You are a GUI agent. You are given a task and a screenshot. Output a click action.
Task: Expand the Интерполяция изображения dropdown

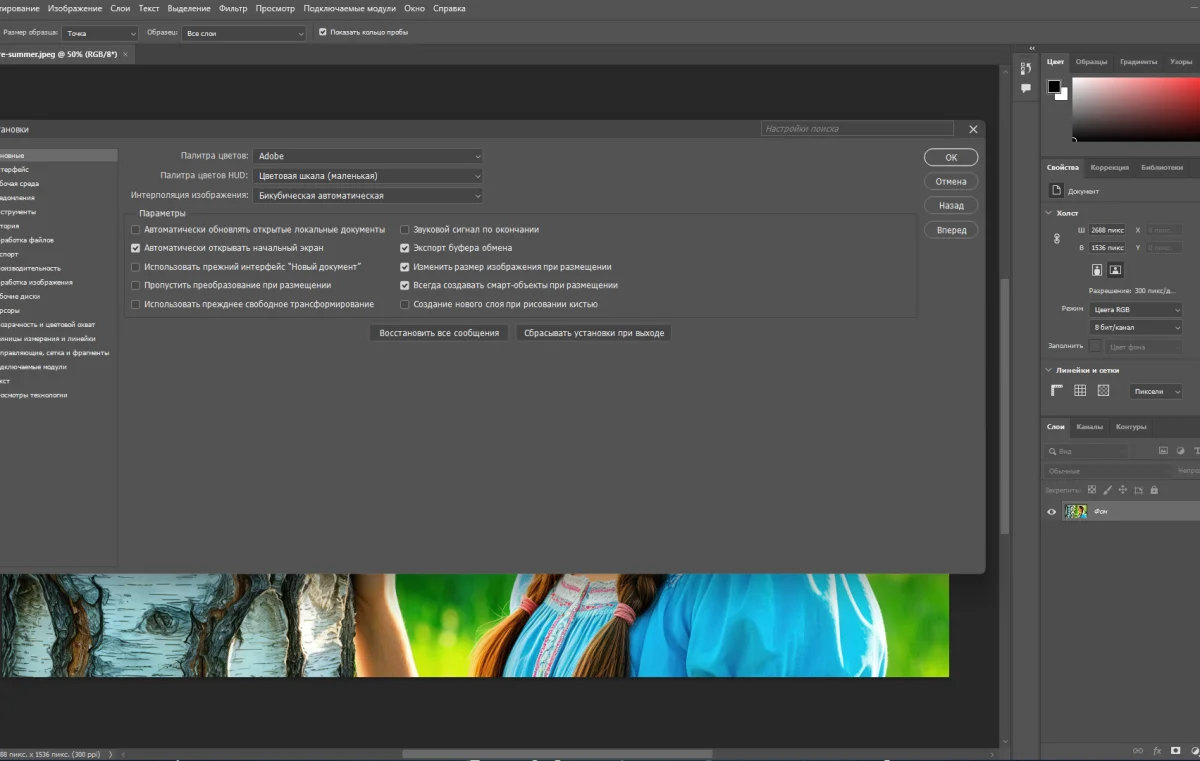pos(367,196)
